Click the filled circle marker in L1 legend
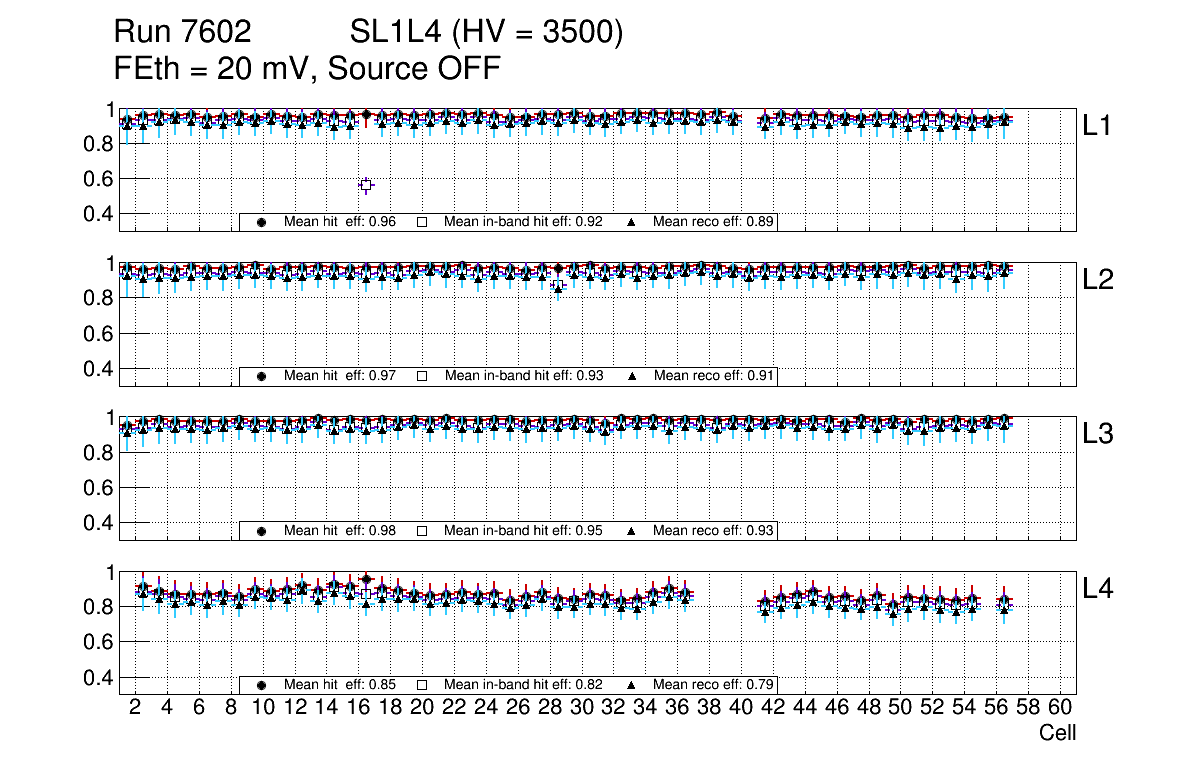The height and width of the screenshot is (772, 1196). [262, 222]
